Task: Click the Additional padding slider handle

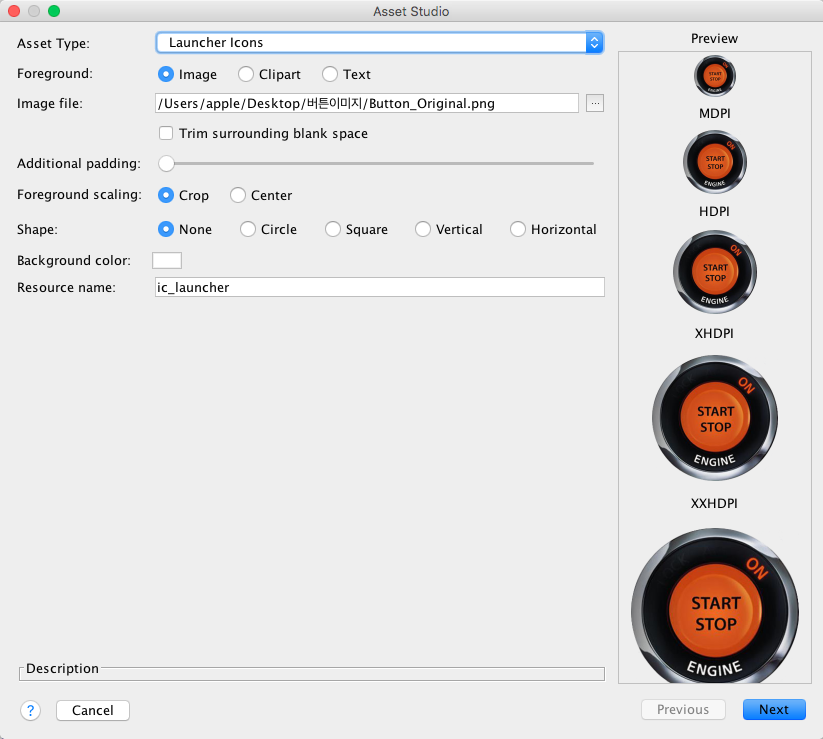Action: pyautogui.click(x=166, y=164)
